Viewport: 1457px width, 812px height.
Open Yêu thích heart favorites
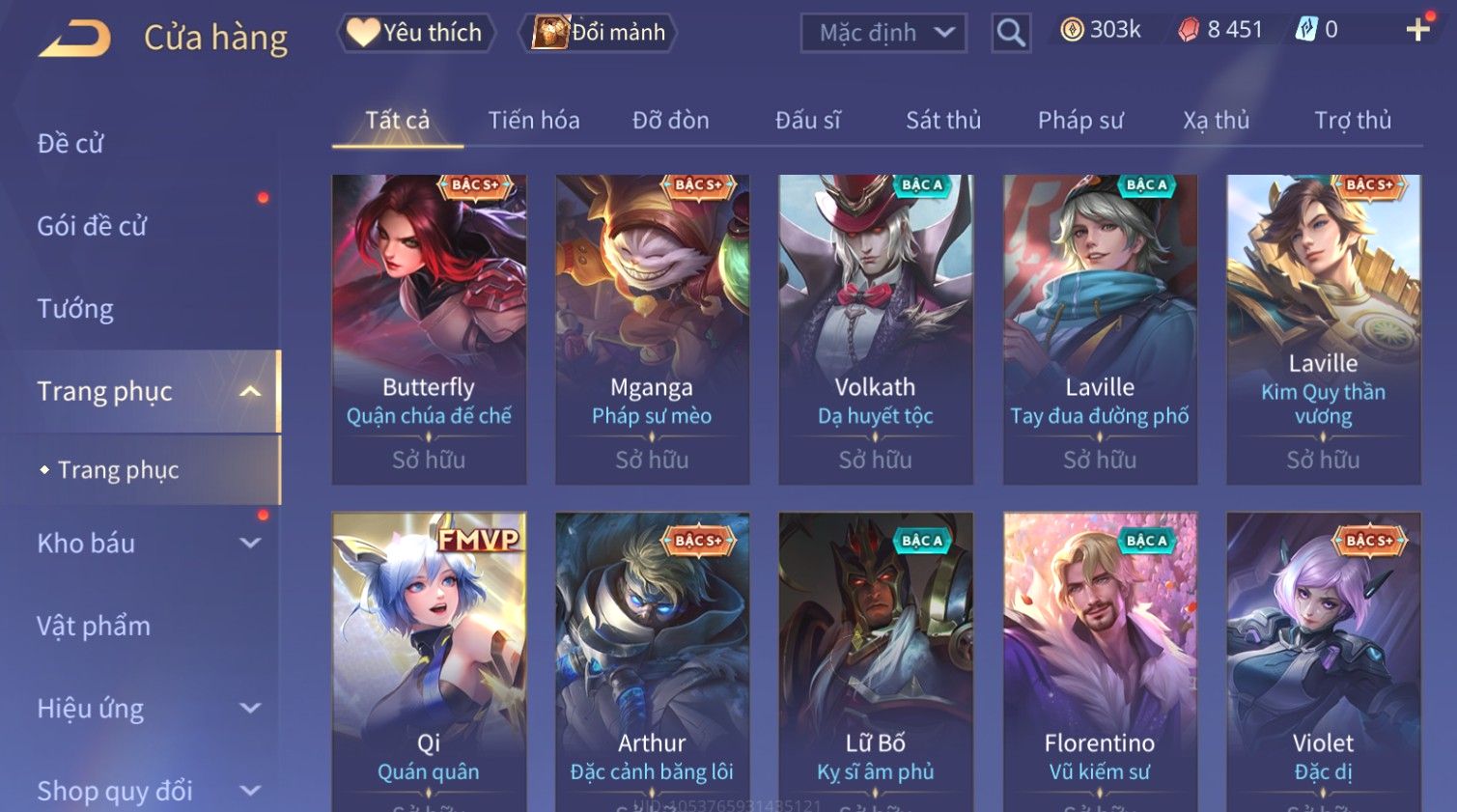coord(415,33)
